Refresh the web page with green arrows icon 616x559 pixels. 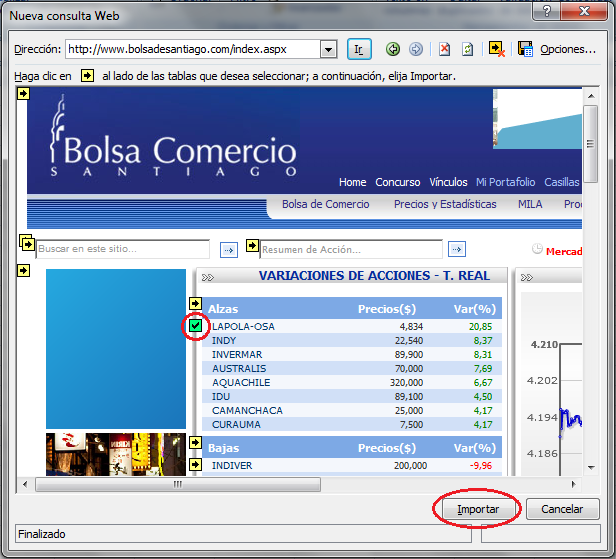pyautogui.click(x=467, y=49)
